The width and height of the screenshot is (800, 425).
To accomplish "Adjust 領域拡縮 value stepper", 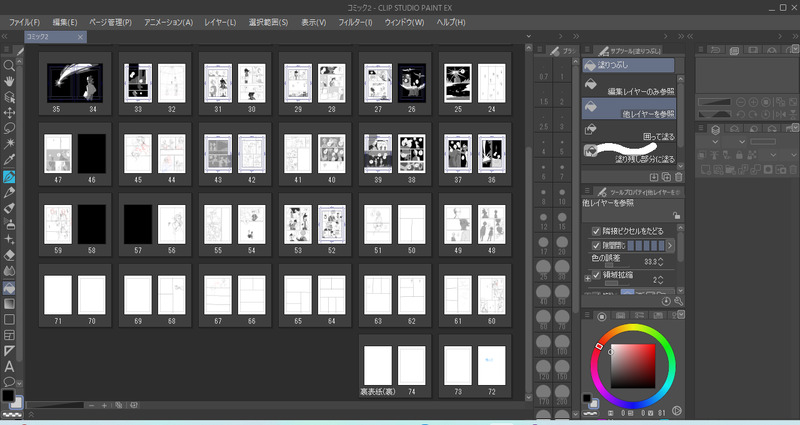I will click(x=661, y=280).
